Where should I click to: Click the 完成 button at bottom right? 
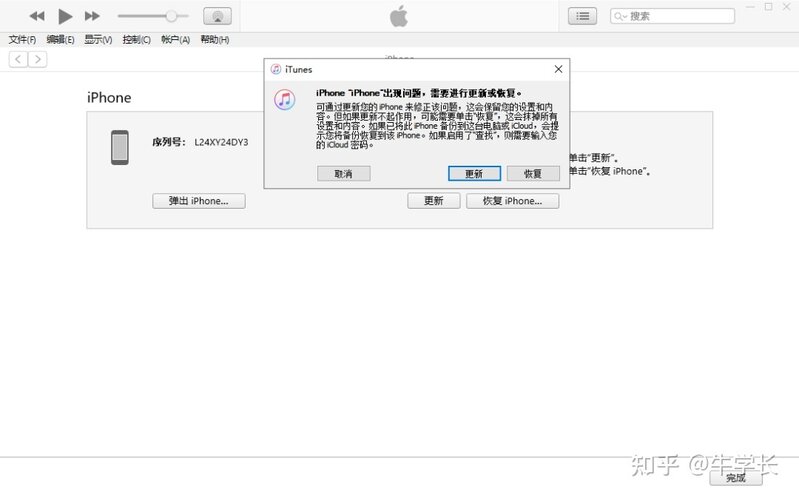[735, 478]
